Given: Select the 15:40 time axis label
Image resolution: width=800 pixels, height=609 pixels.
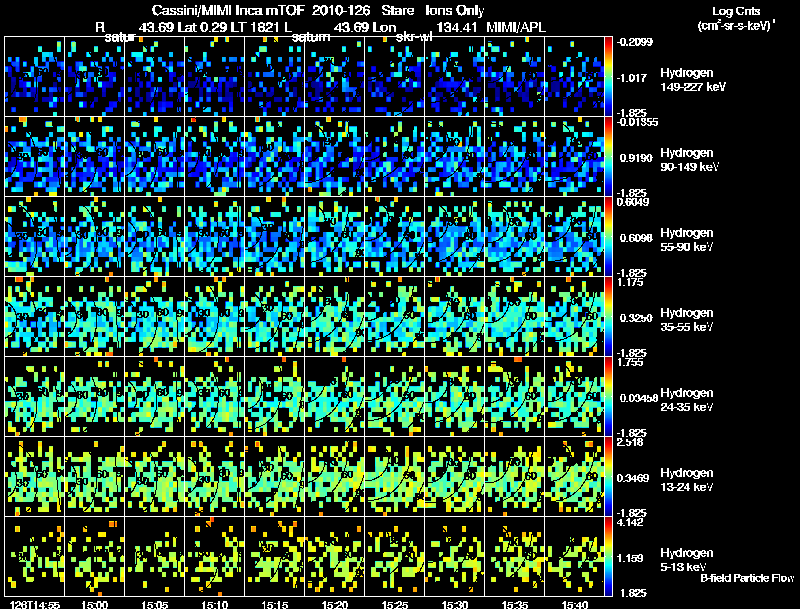Looking at the screenshot, I should click(x=575, y=605).
